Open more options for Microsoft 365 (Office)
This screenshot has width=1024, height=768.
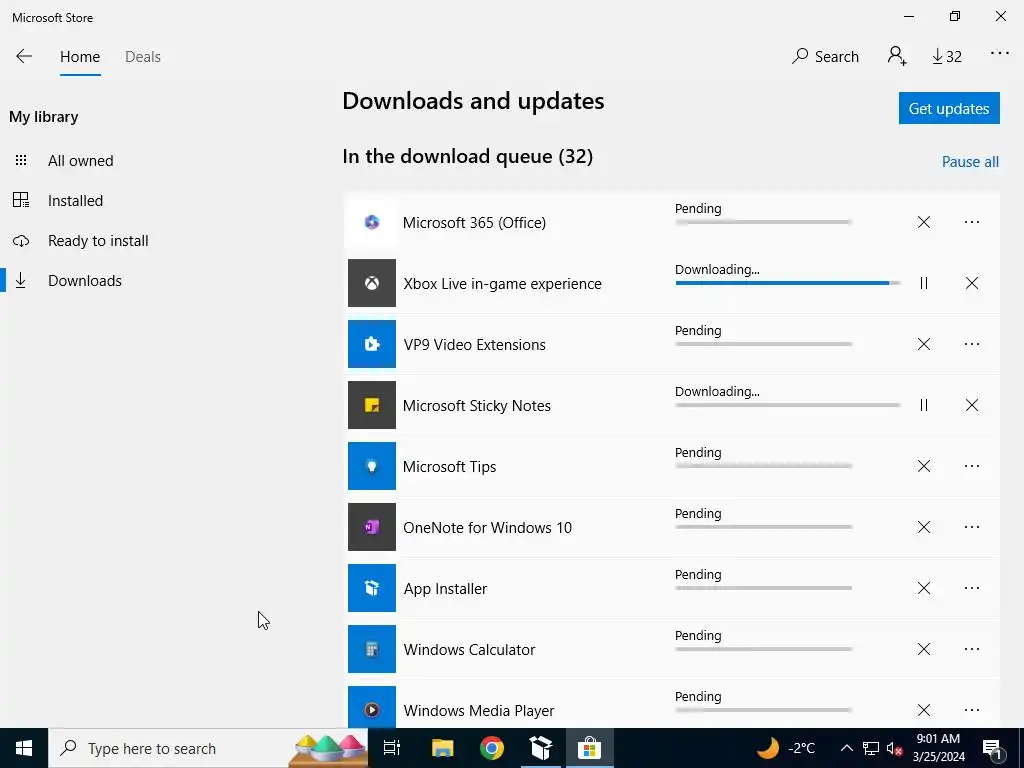click(972, 222)
